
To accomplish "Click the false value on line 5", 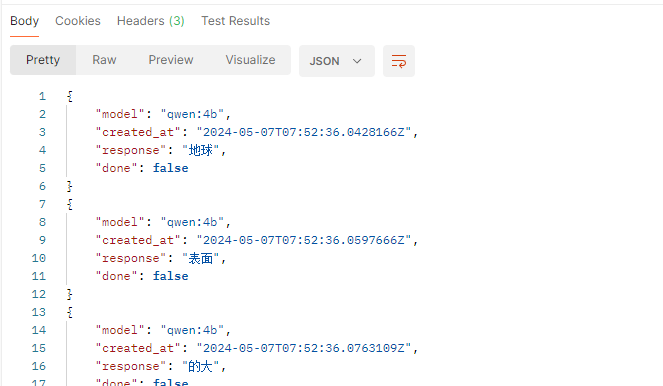I will pyautogui.click(x=170, y=168).
